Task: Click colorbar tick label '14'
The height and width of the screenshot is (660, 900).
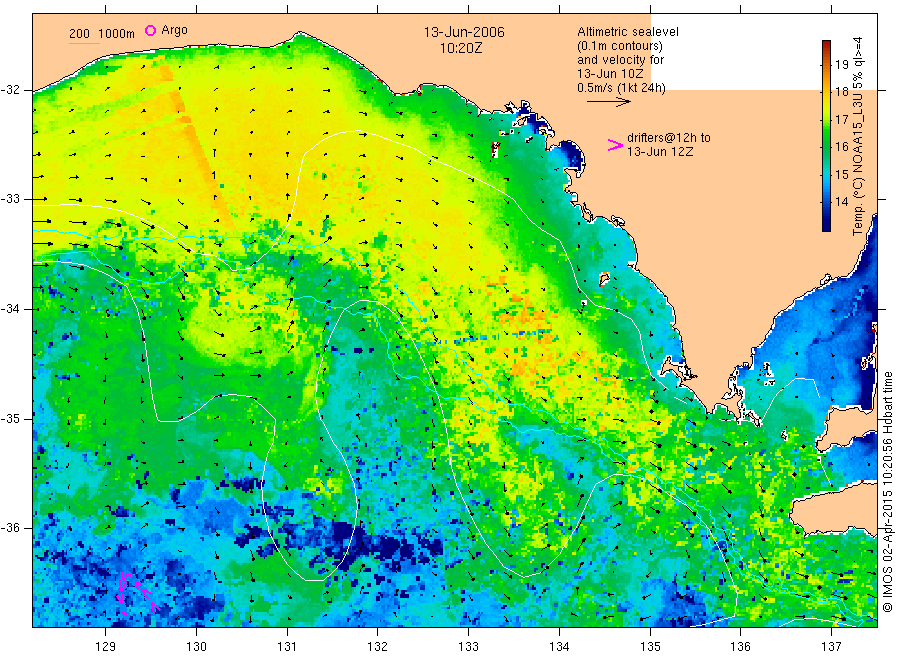Action: [x=841, y=201]
